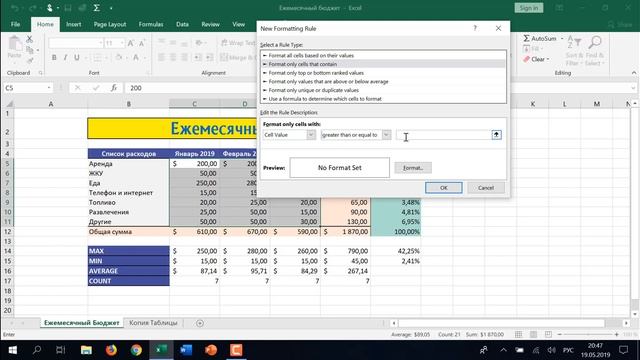The height and width of the screenshot is (360, 640).
Task: Click the AutoSum sigma in the quick access toolbar
Action: click(96, 8)
